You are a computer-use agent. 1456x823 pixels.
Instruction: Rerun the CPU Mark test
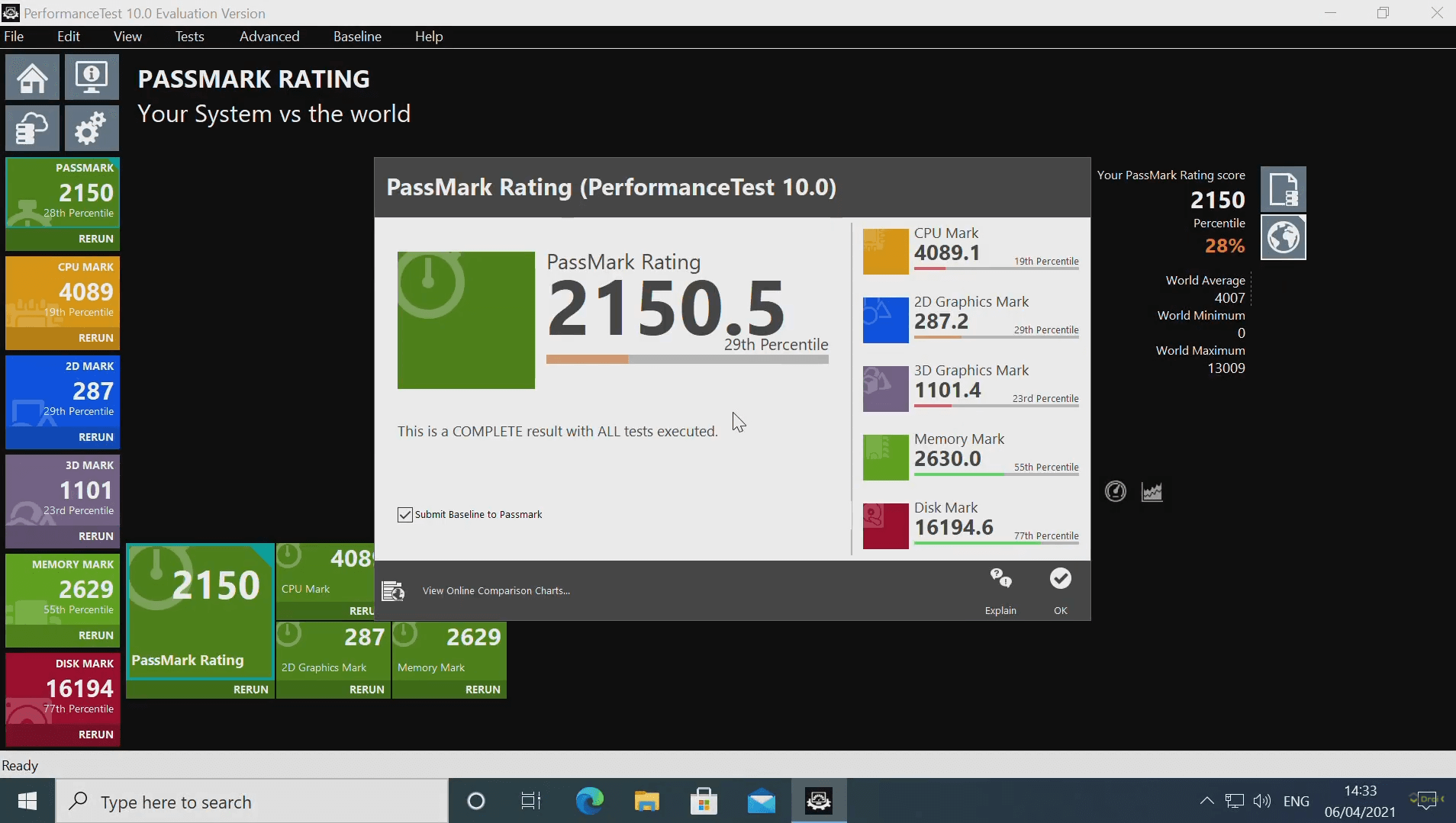pyautogui.click(x=95, y=338)
